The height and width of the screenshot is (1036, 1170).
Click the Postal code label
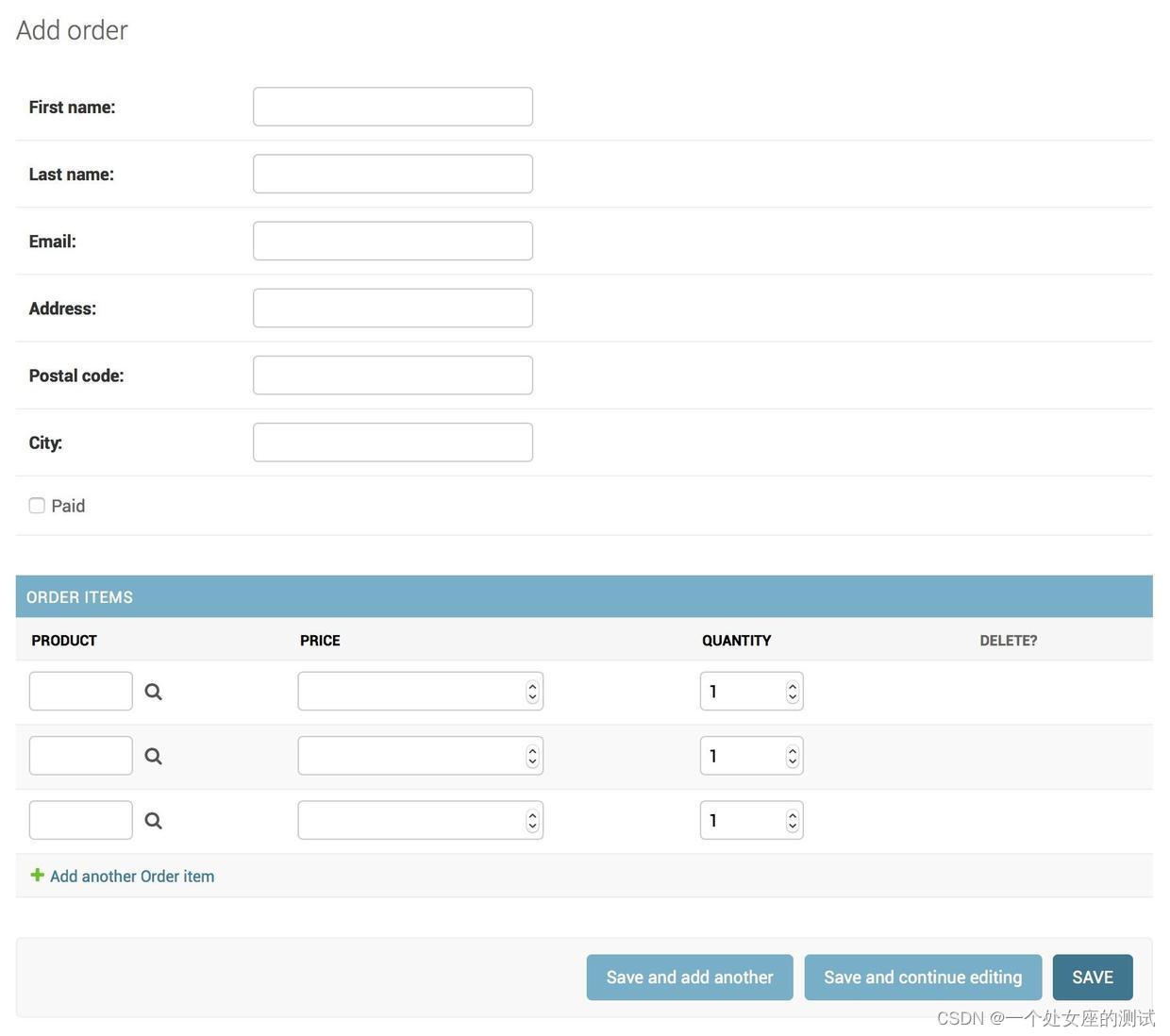pyautogui.click(x=76, y=376)
